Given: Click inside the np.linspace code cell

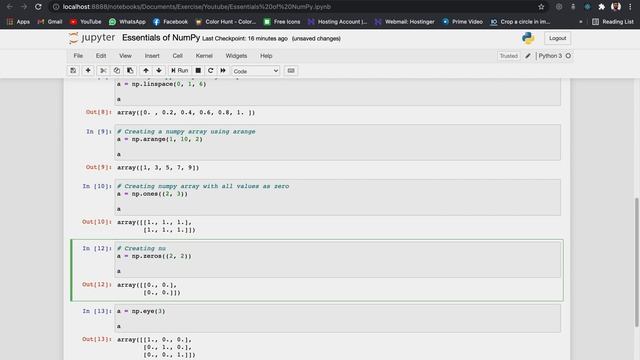Looking at the screenshot, I should 338,92.
